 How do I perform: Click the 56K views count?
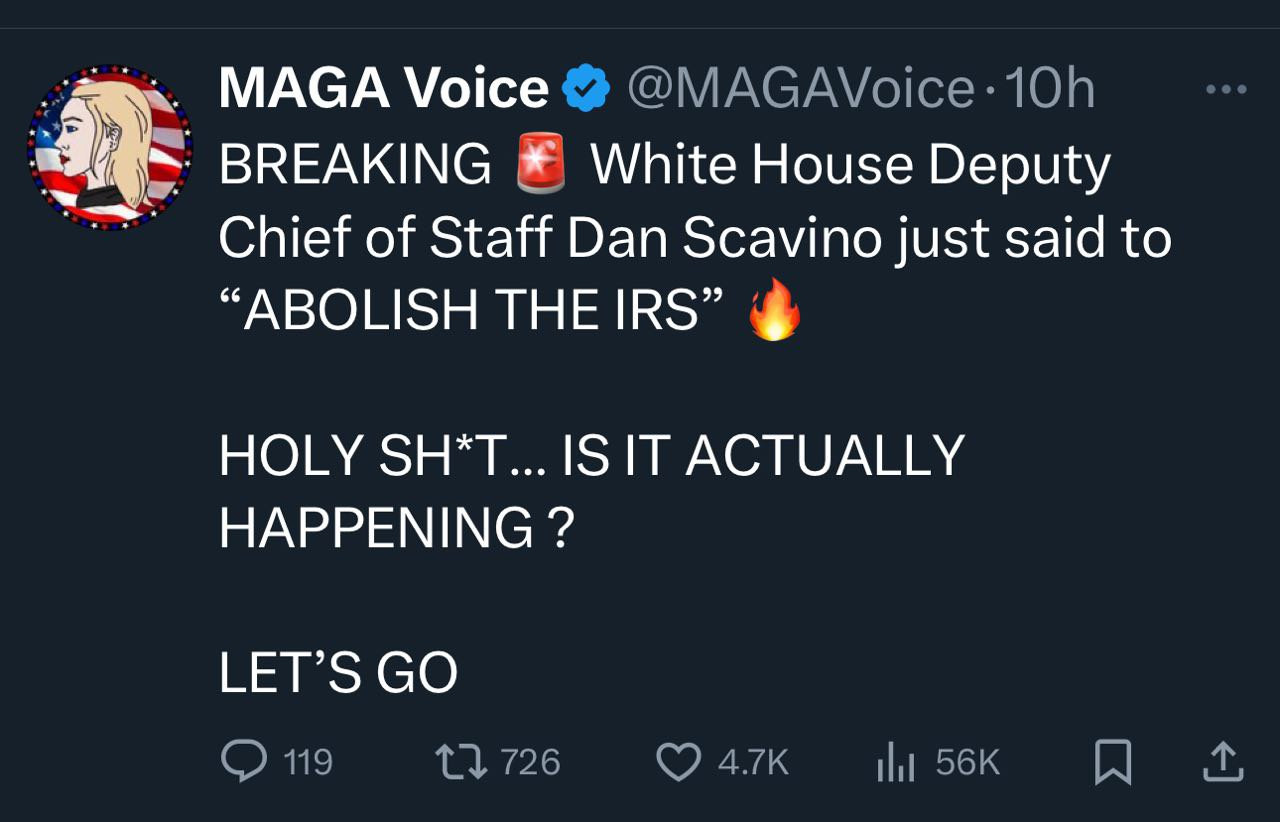pyautogui.click(x=967, y=763)
